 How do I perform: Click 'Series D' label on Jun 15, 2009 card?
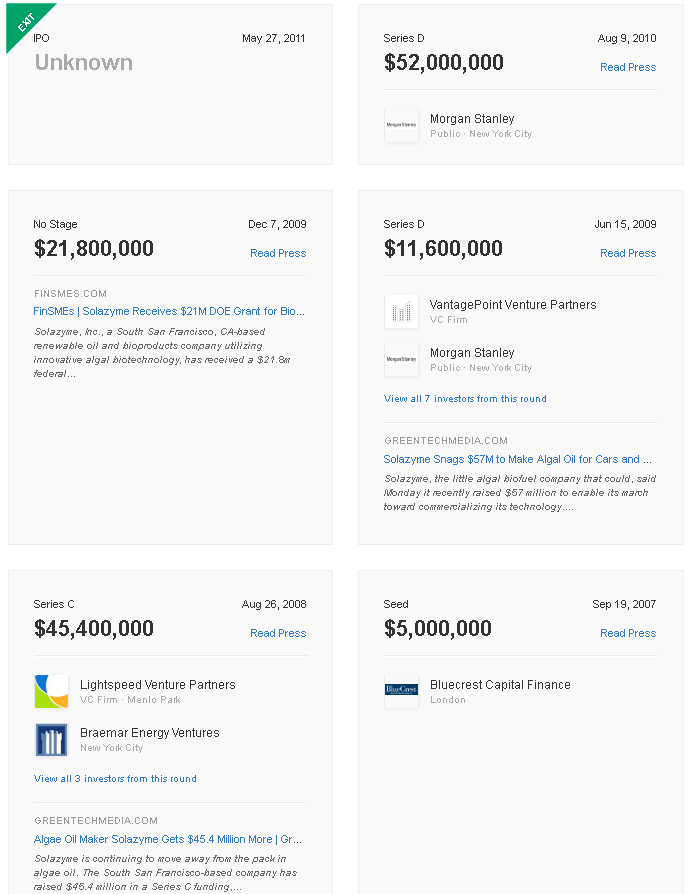404,224
